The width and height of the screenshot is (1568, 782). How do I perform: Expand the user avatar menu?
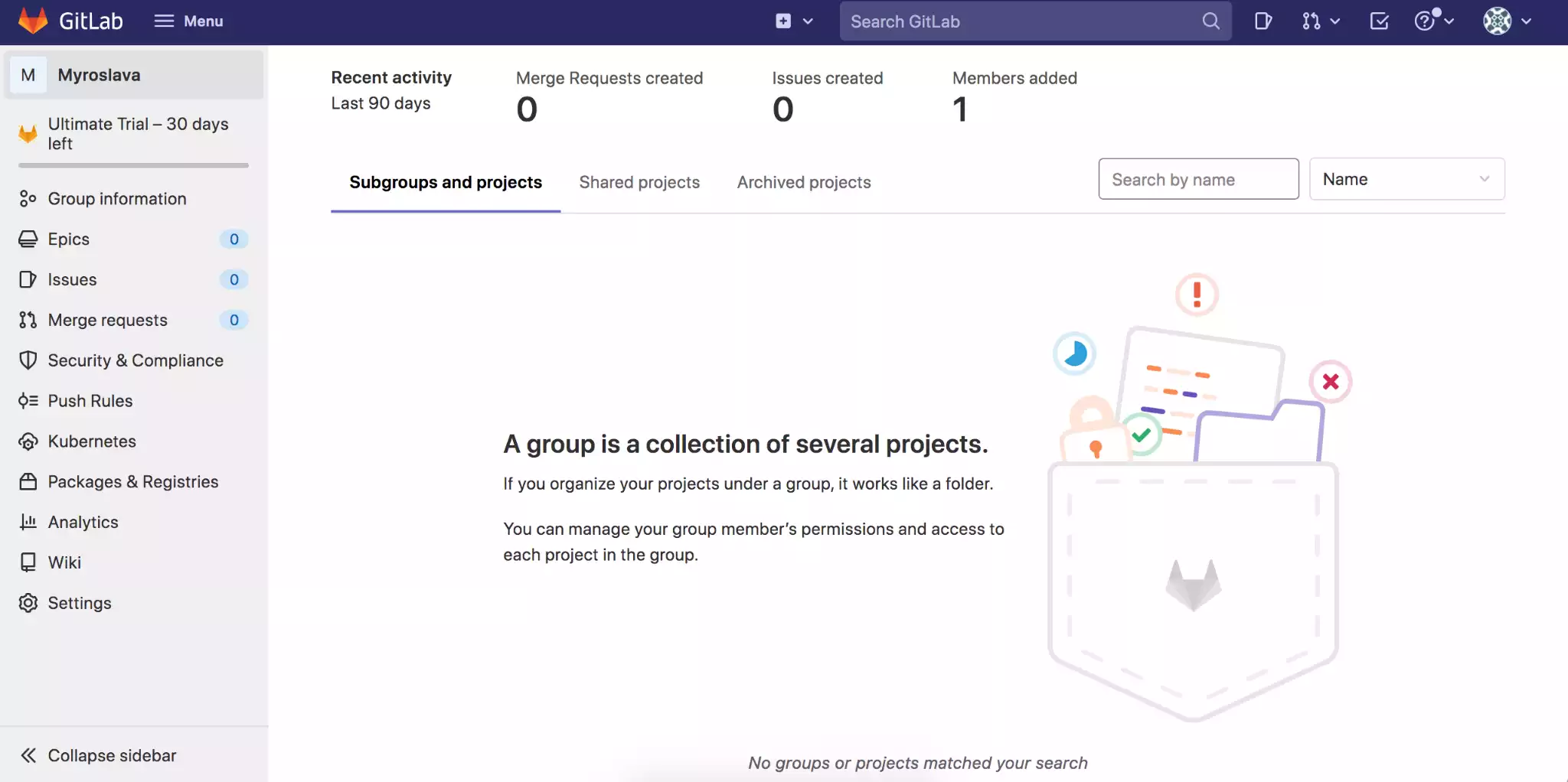tap(1506, 21)
